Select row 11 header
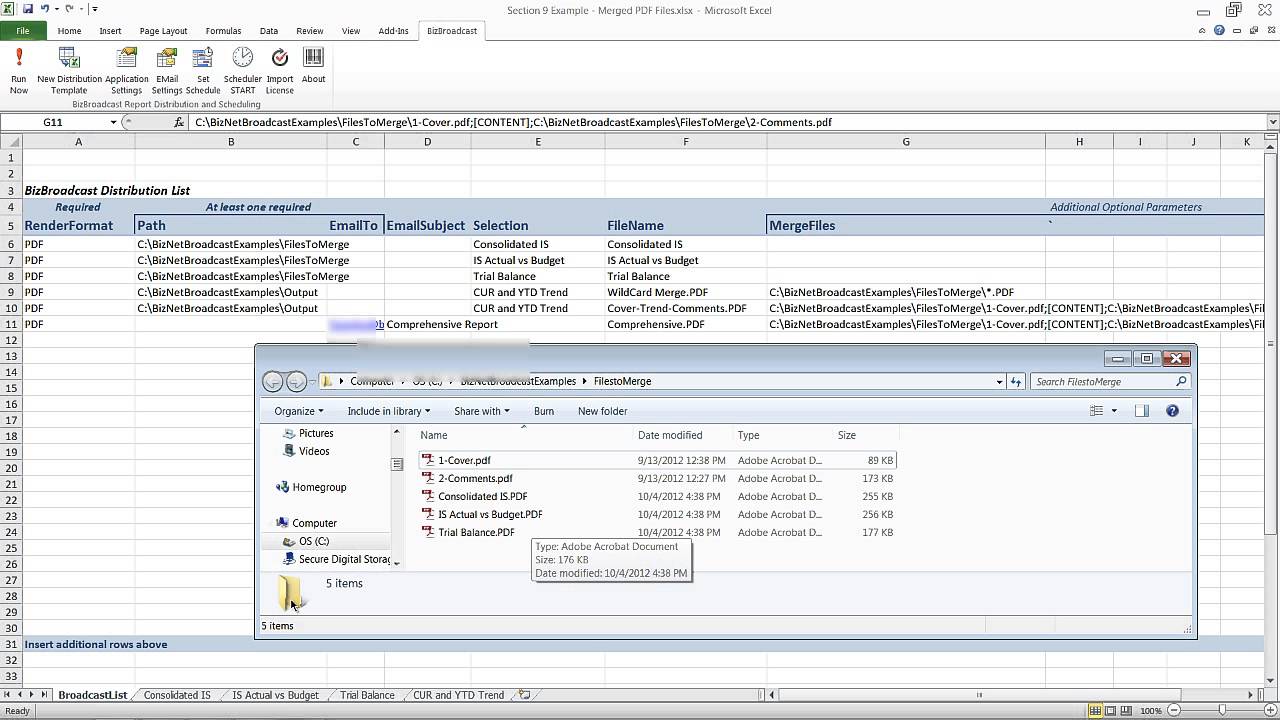Image resolution: width=1280 pixels, height=720 pixels. click(11, 324)
